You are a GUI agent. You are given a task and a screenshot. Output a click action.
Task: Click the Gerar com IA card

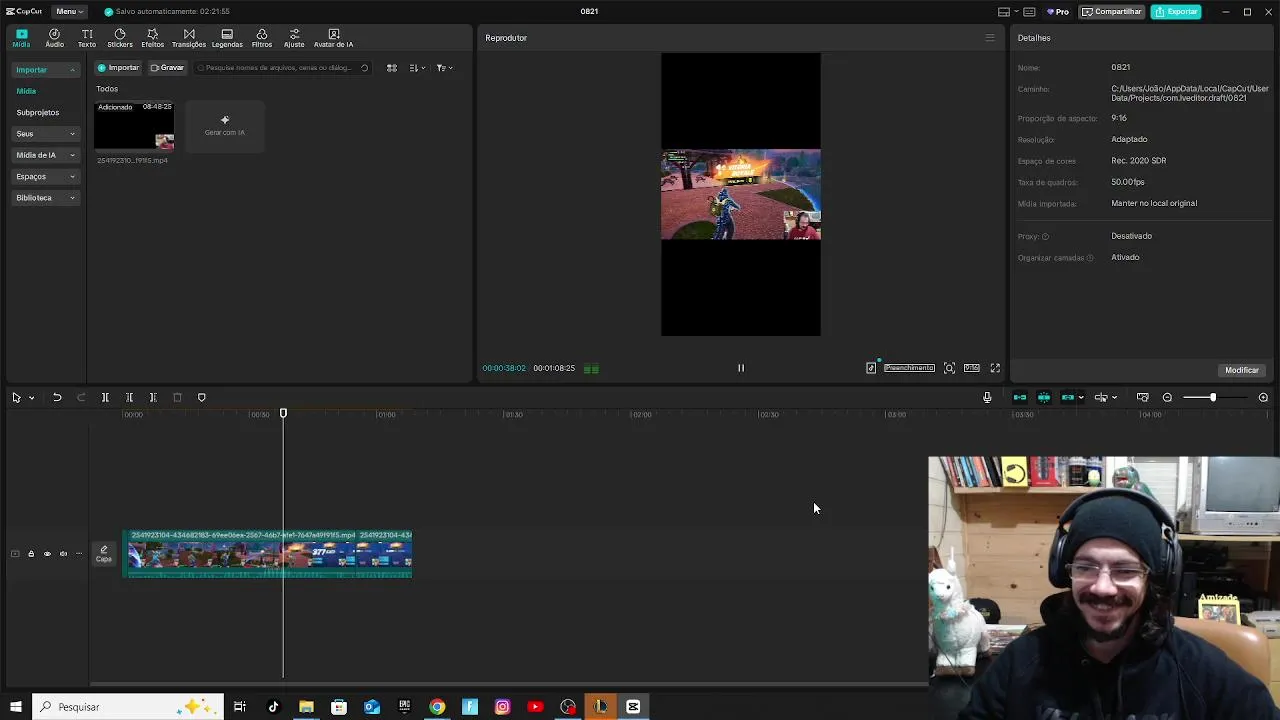(x=225, y=126)
